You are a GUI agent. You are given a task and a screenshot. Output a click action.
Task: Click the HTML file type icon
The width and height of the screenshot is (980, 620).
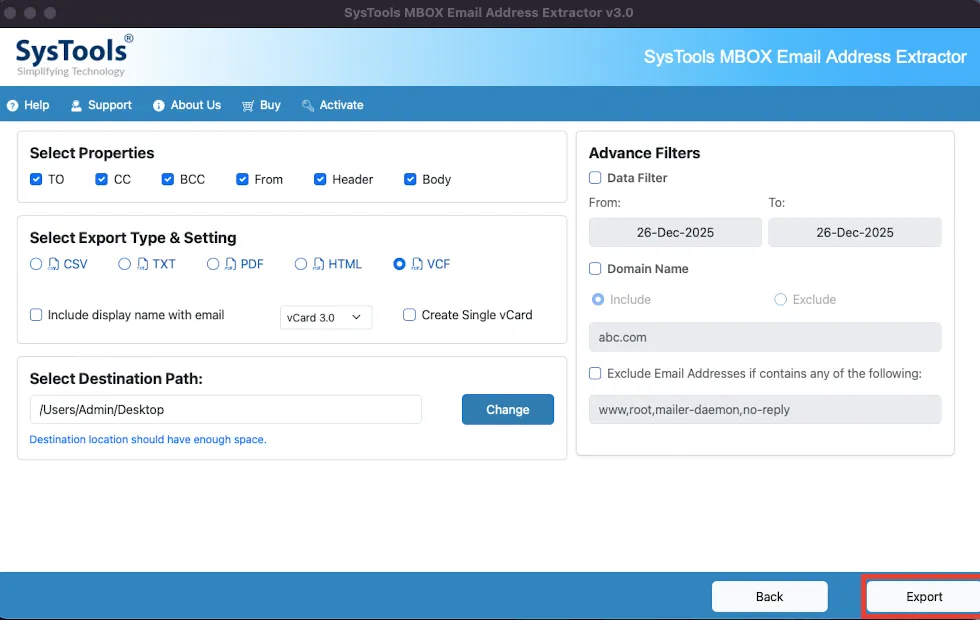point(319,264)
